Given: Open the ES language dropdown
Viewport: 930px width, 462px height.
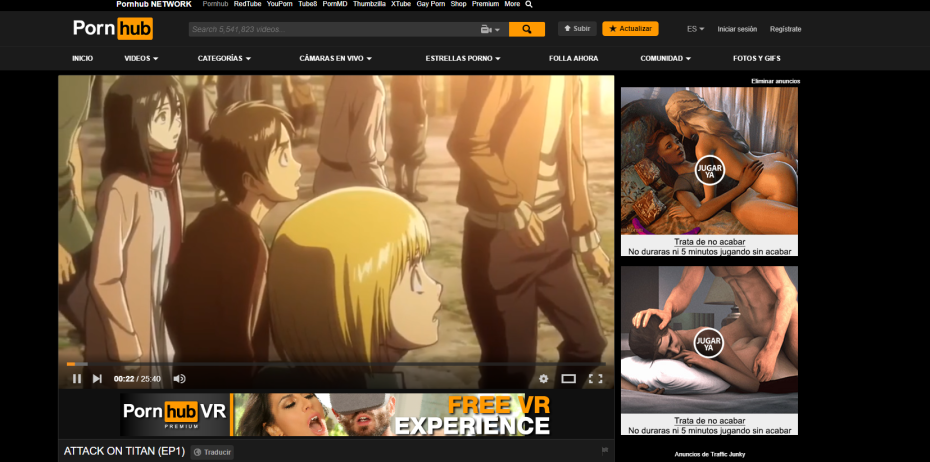Looking at the screenshot, I should (695, 29).
